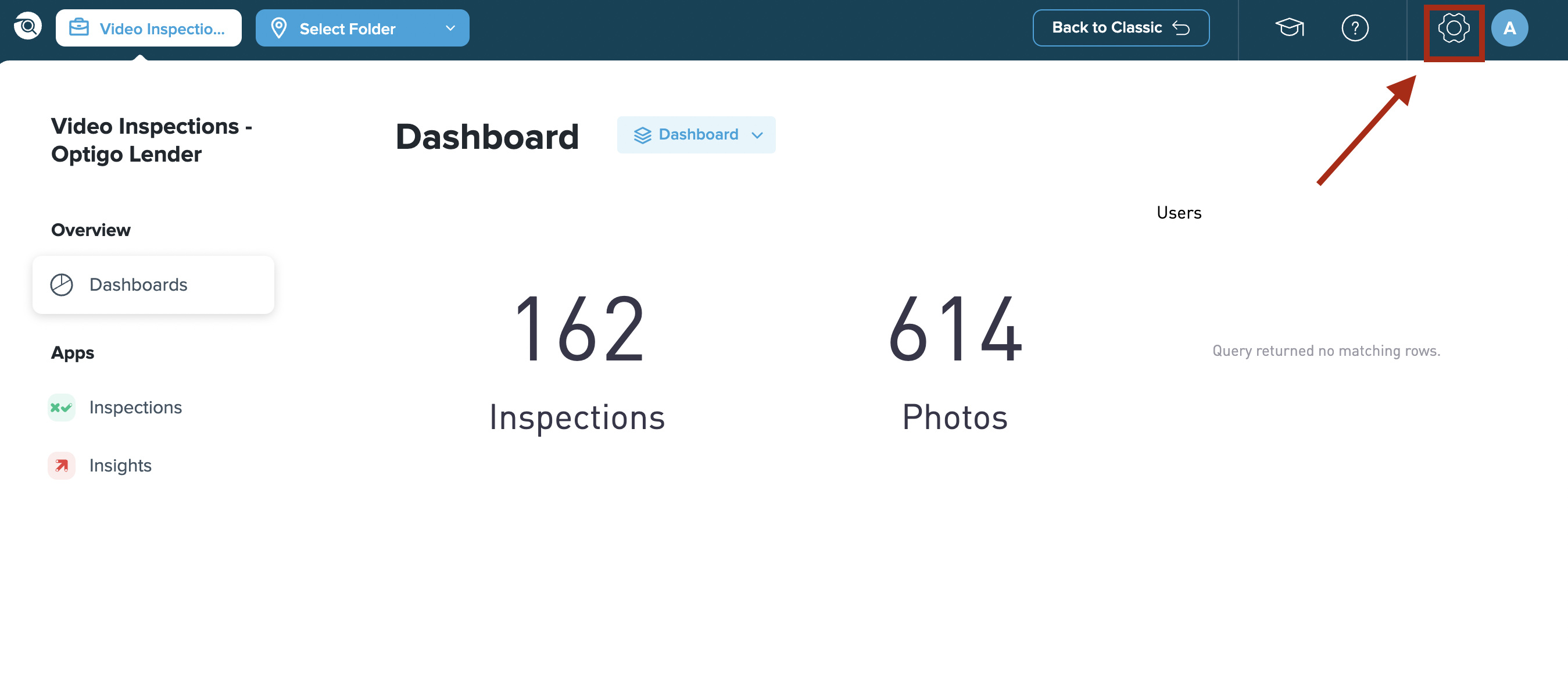
Task: Open the settings gear icon
Action: [x=1453, y=28]
